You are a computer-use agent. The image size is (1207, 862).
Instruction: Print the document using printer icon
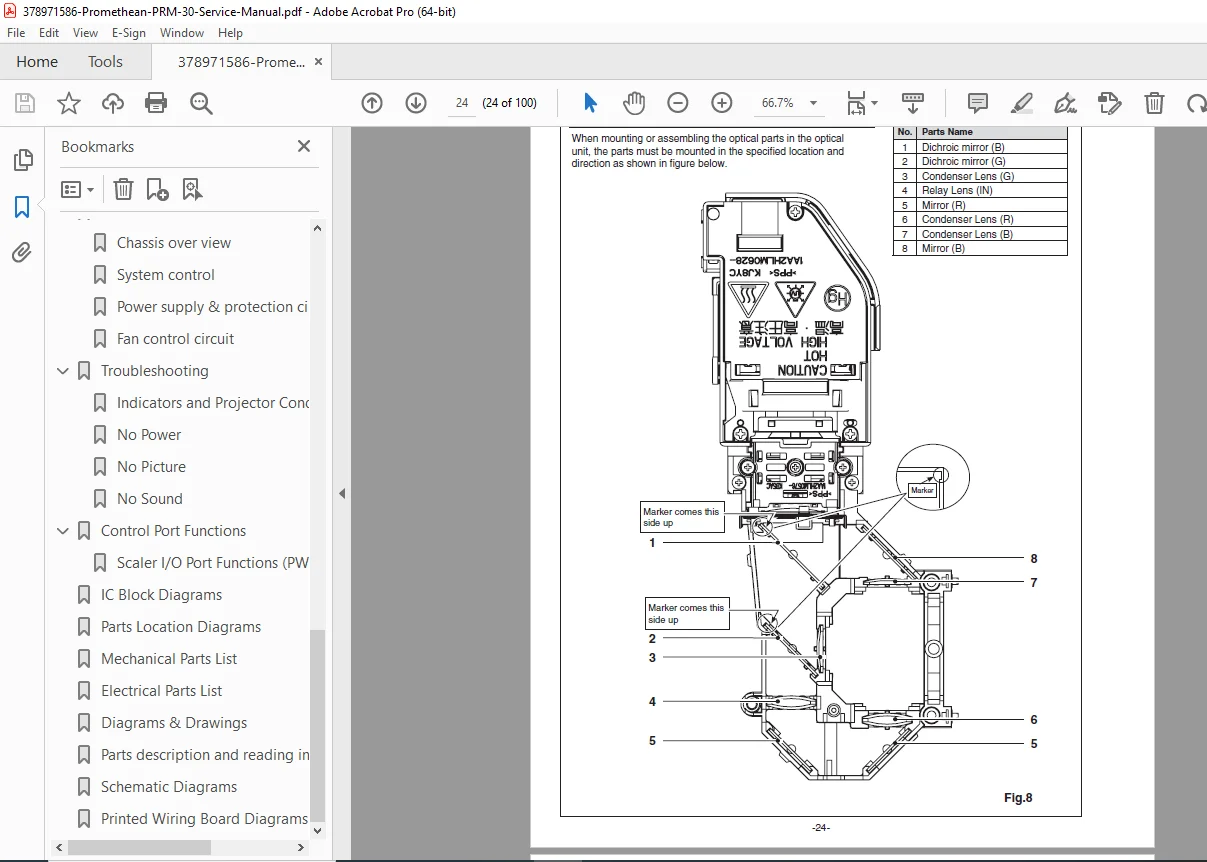156,103
